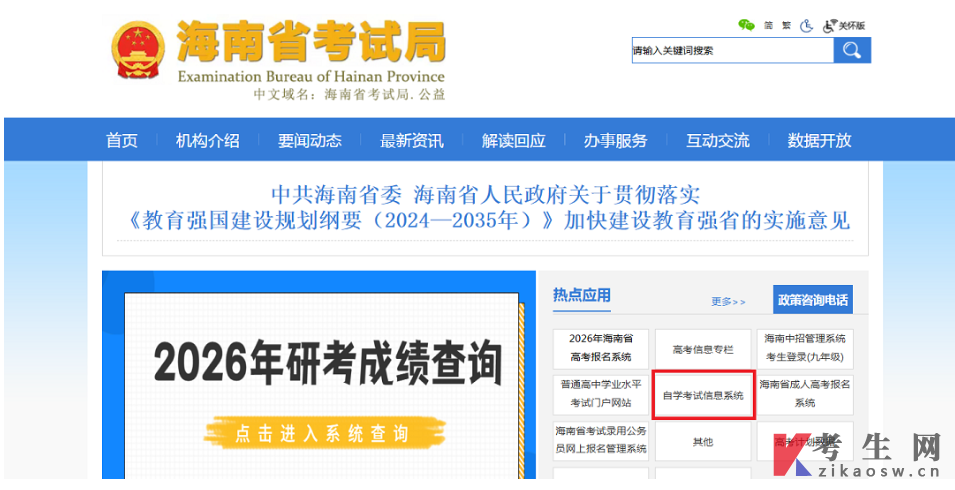Open 其他 application tile
The image size is (955, 490).
(x=703, y=442)
